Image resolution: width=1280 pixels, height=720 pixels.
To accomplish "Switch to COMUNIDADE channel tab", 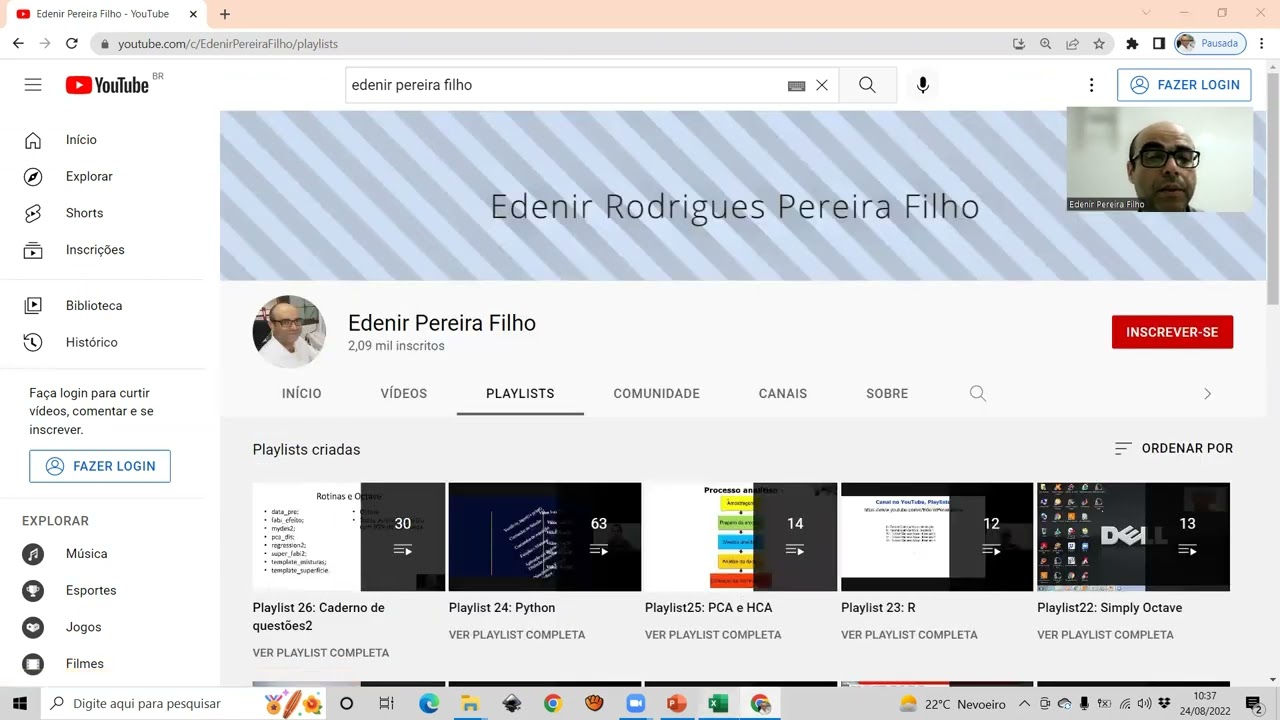I will pyautogui.click(x=657, y=393).
